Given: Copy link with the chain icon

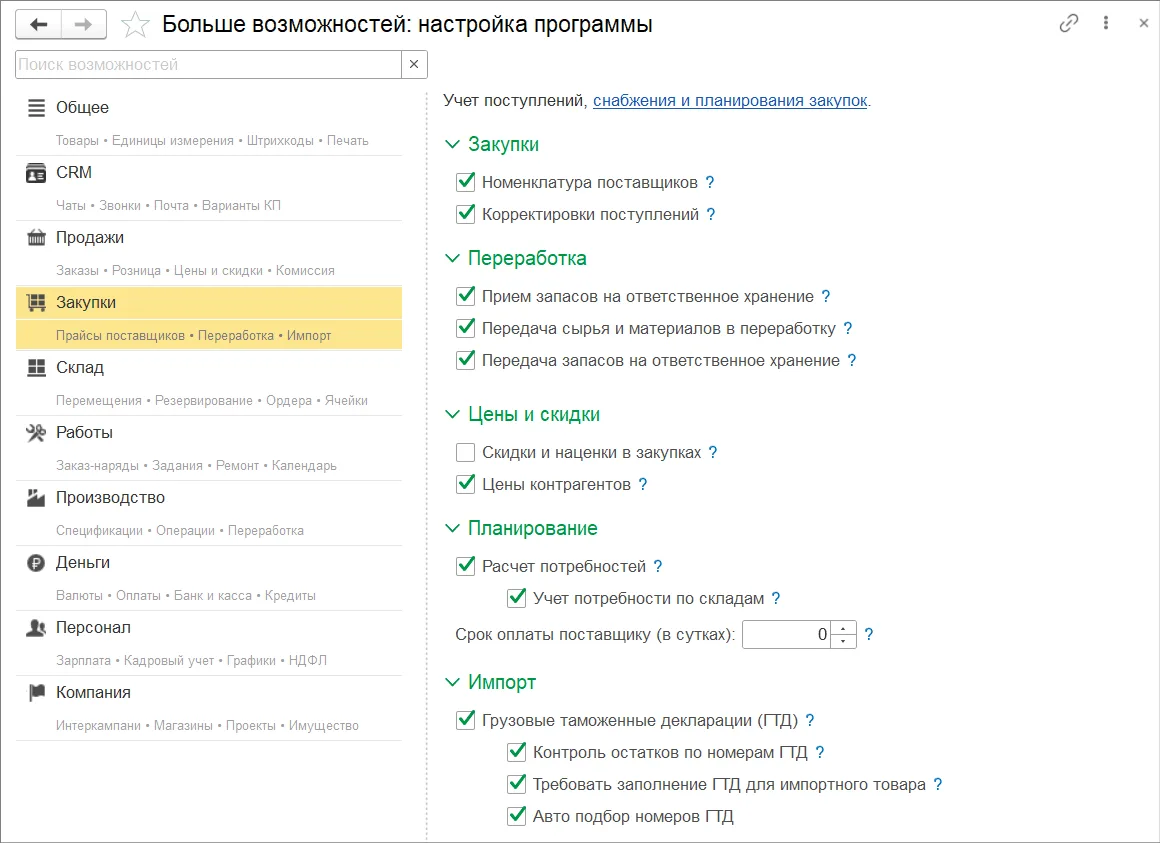Looking at the screenshot, I should 1068,24.
